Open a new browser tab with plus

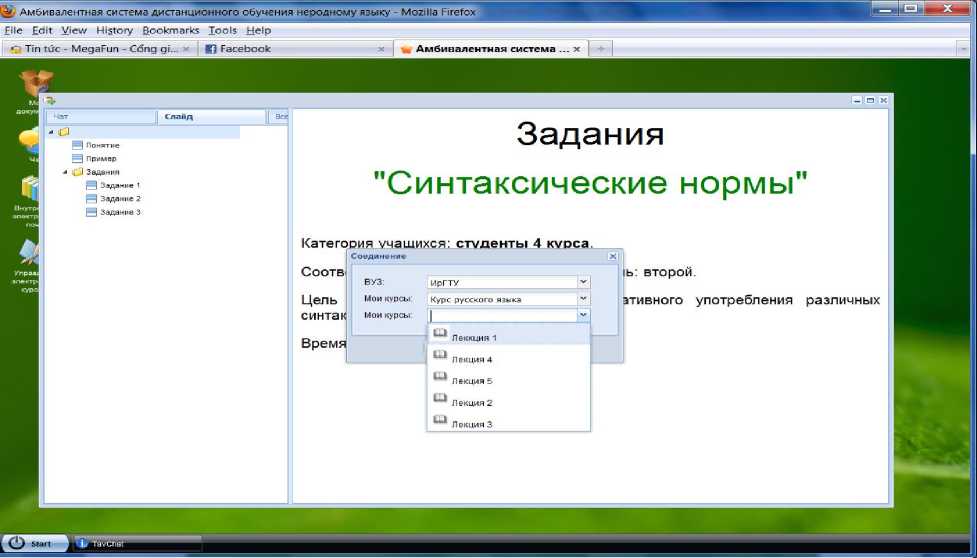coord(601,49)
